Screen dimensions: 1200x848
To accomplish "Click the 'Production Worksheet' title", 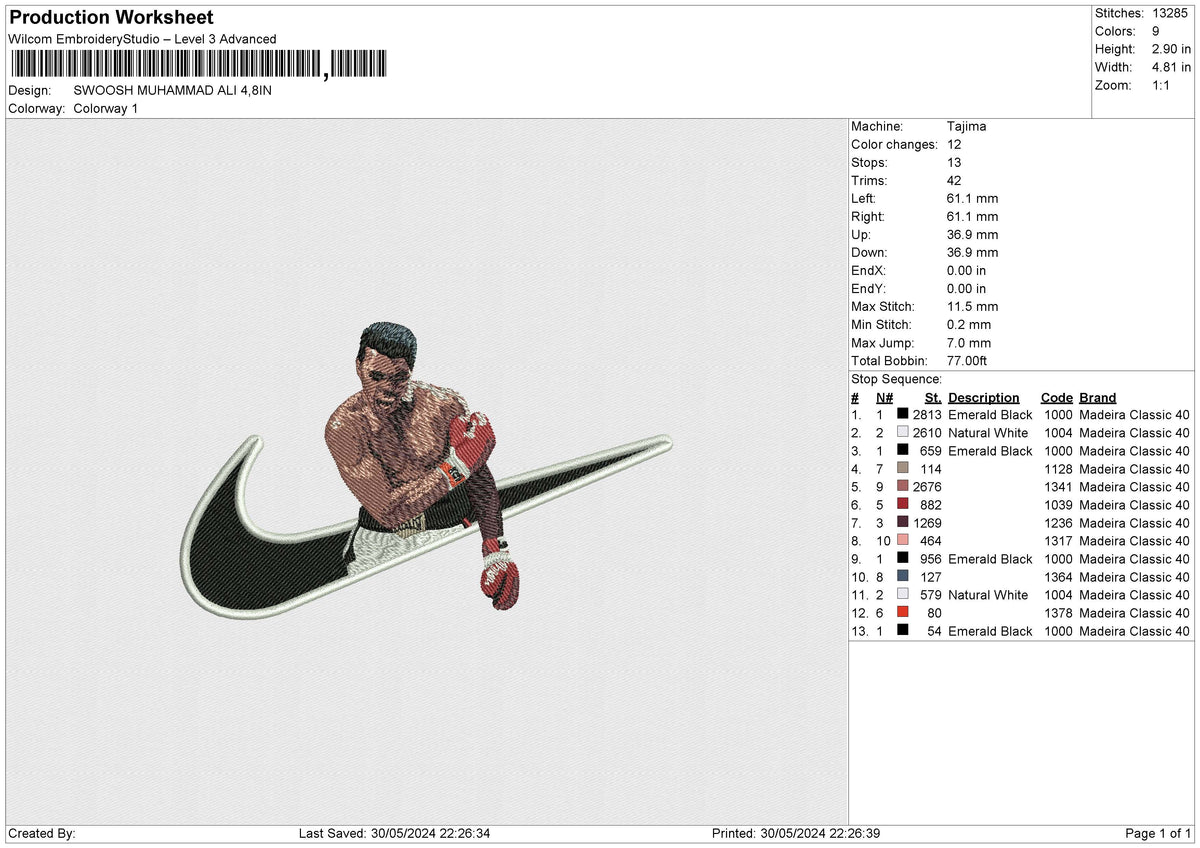I will tap(111, 18).
